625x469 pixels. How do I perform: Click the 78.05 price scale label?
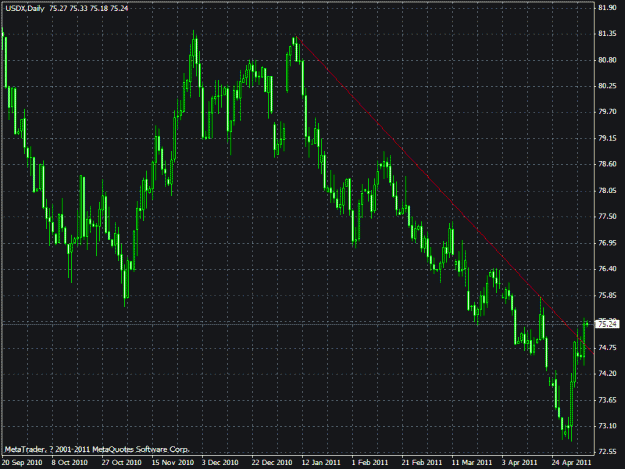point(607,191)
